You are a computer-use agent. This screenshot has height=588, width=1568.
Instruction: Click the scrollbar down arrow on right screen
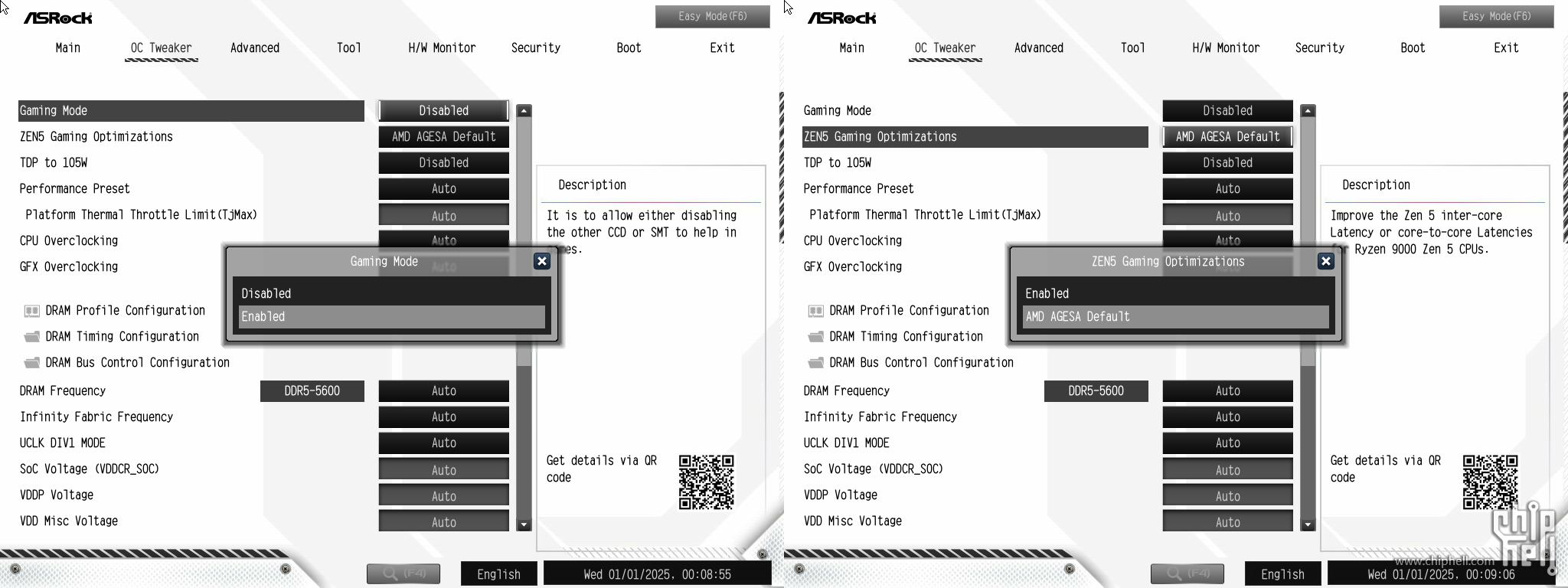(x=1308, y=525)
